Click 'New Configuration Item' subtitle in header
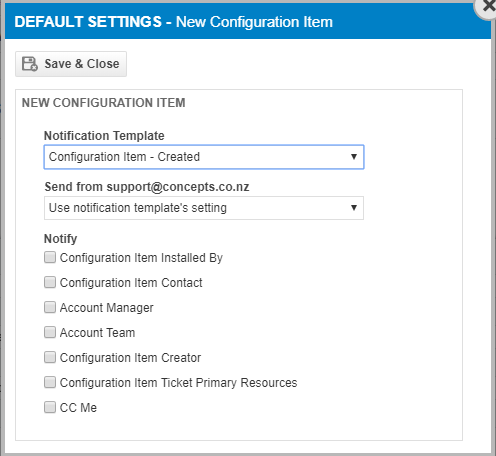 254,22
